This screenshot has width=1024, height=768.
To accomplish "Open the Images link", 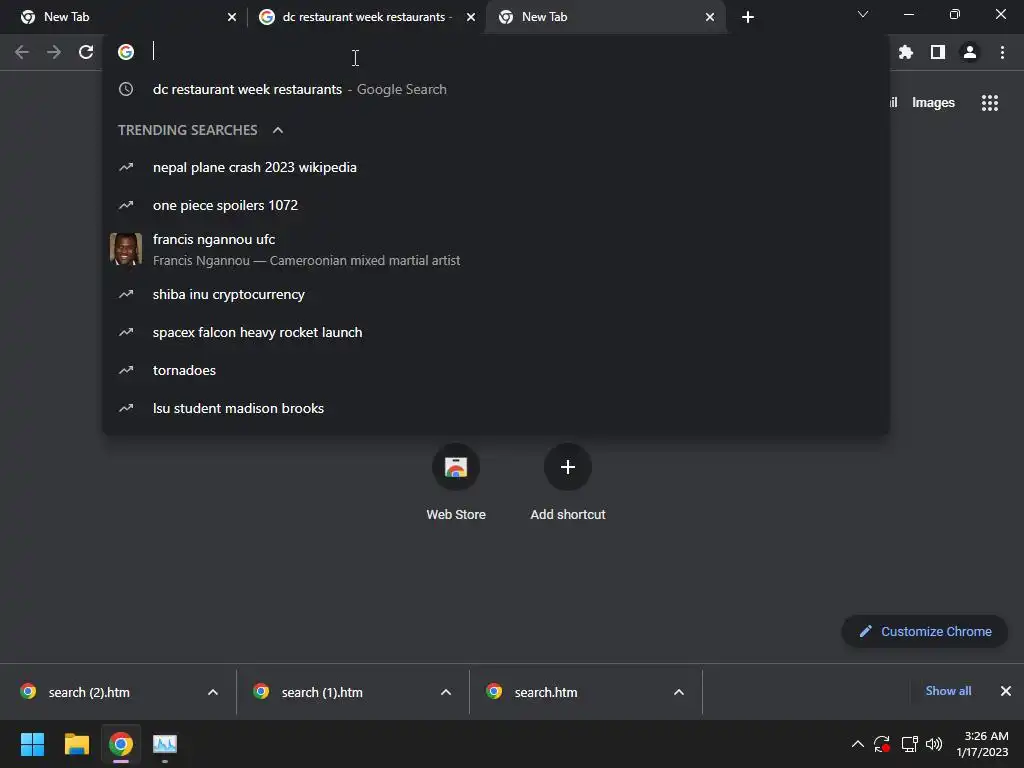I will (x=933, y=103).
